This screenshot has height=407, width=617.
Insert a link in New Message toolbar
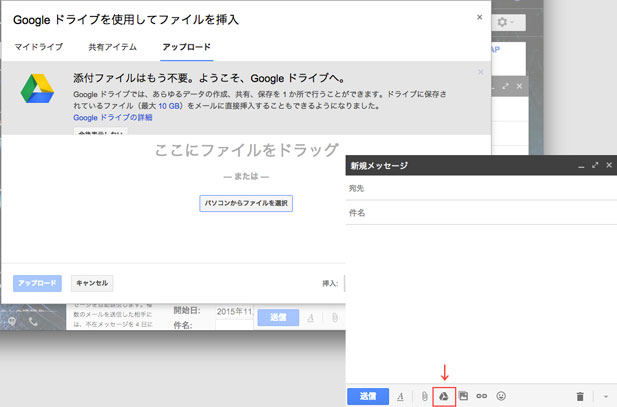[482, 396]
